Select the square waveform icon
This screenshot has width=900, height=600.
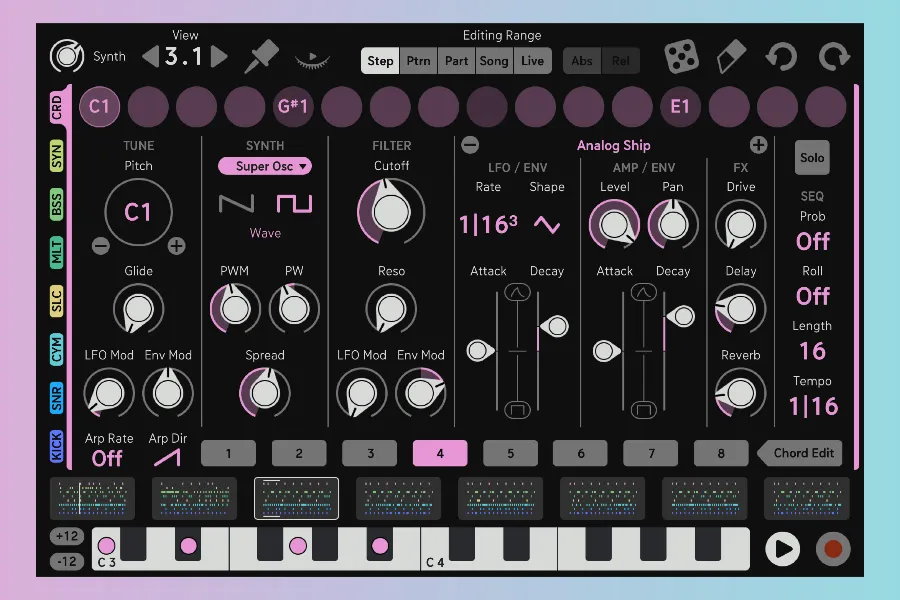click(x=294, y=204)
